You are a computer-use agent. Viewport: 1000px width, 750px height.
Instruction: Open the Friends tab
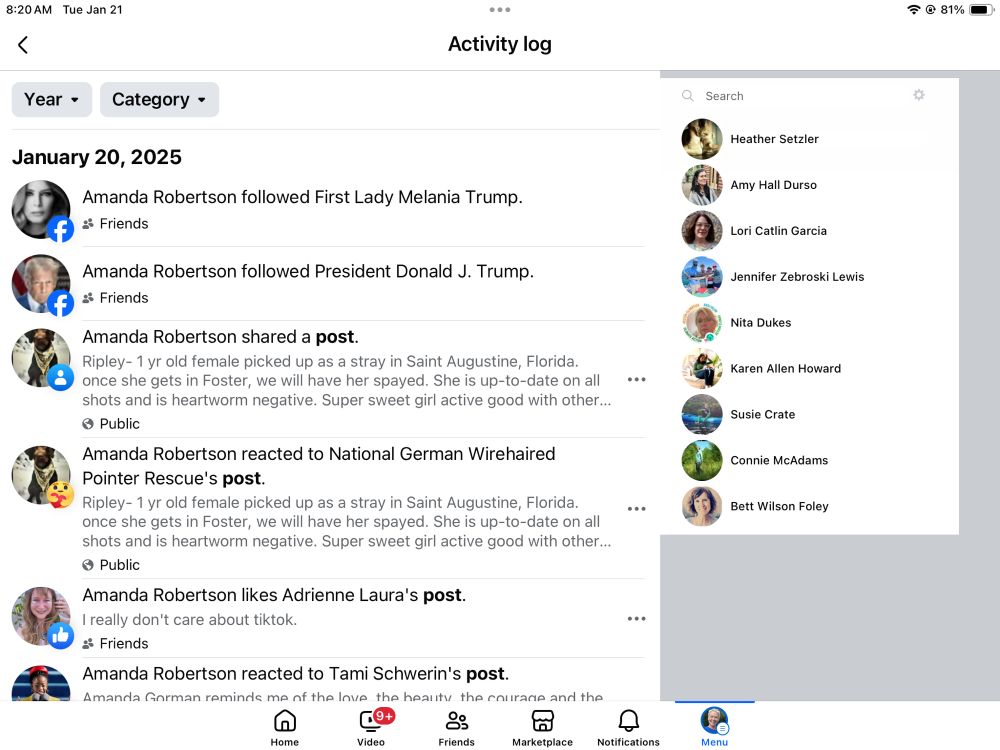tap(457, 728)
